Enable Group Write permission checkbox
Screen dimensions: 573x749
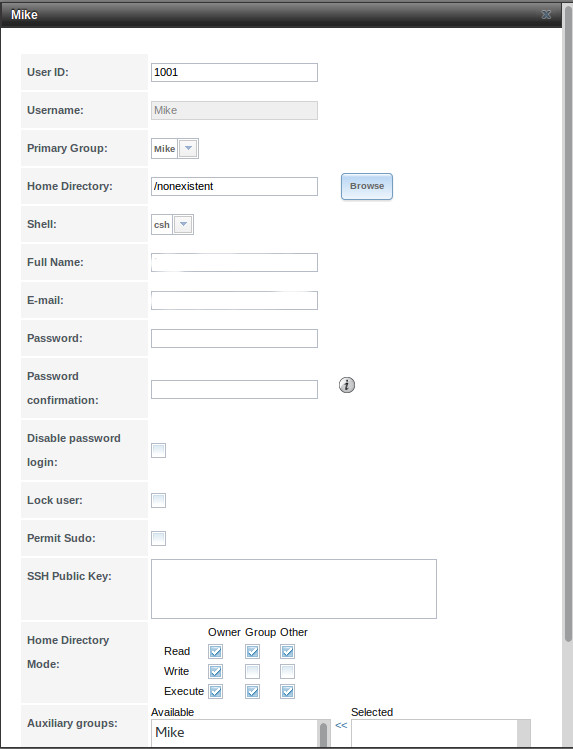pos(253,672)
